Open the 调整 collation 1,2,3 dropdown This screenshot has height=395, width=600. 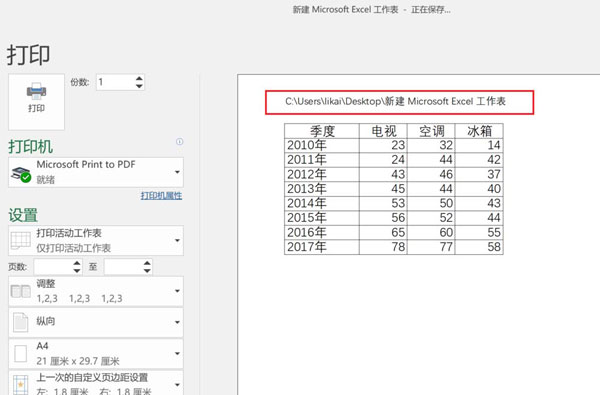click(x=96, y=291)
